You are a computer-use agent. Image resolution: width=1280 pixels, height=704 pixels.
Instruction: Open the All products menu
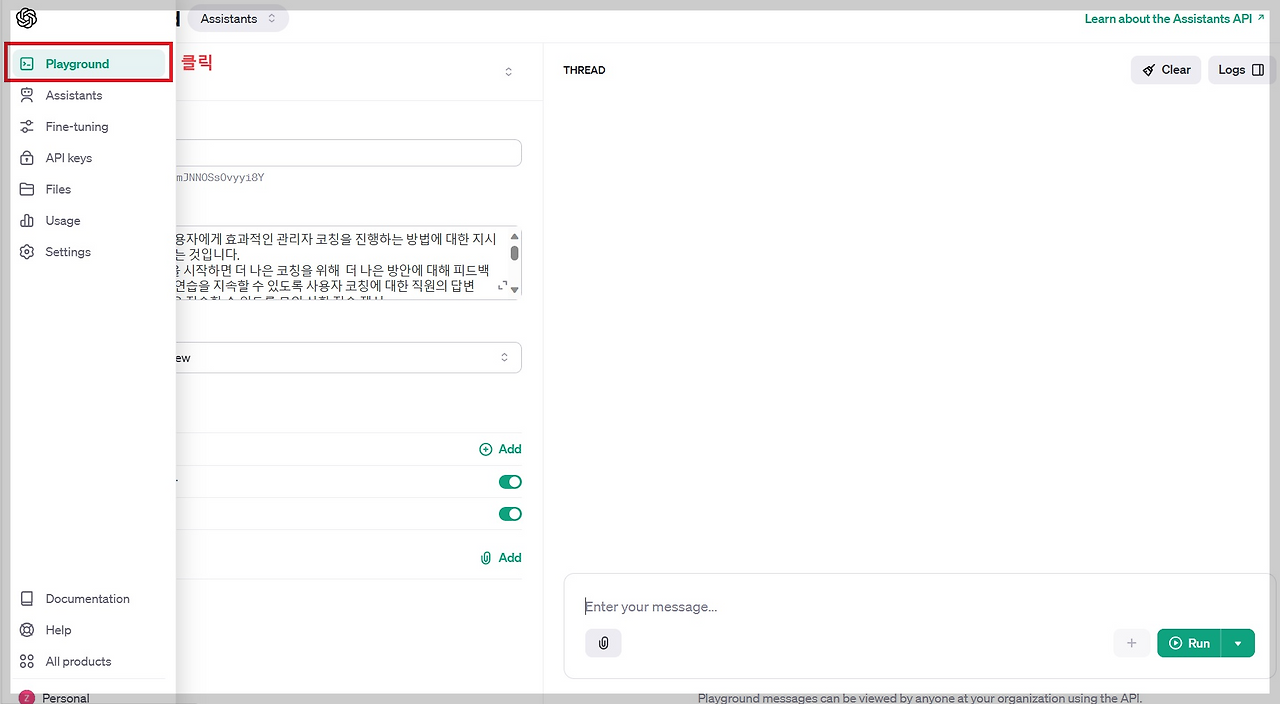tap(78, 661)
